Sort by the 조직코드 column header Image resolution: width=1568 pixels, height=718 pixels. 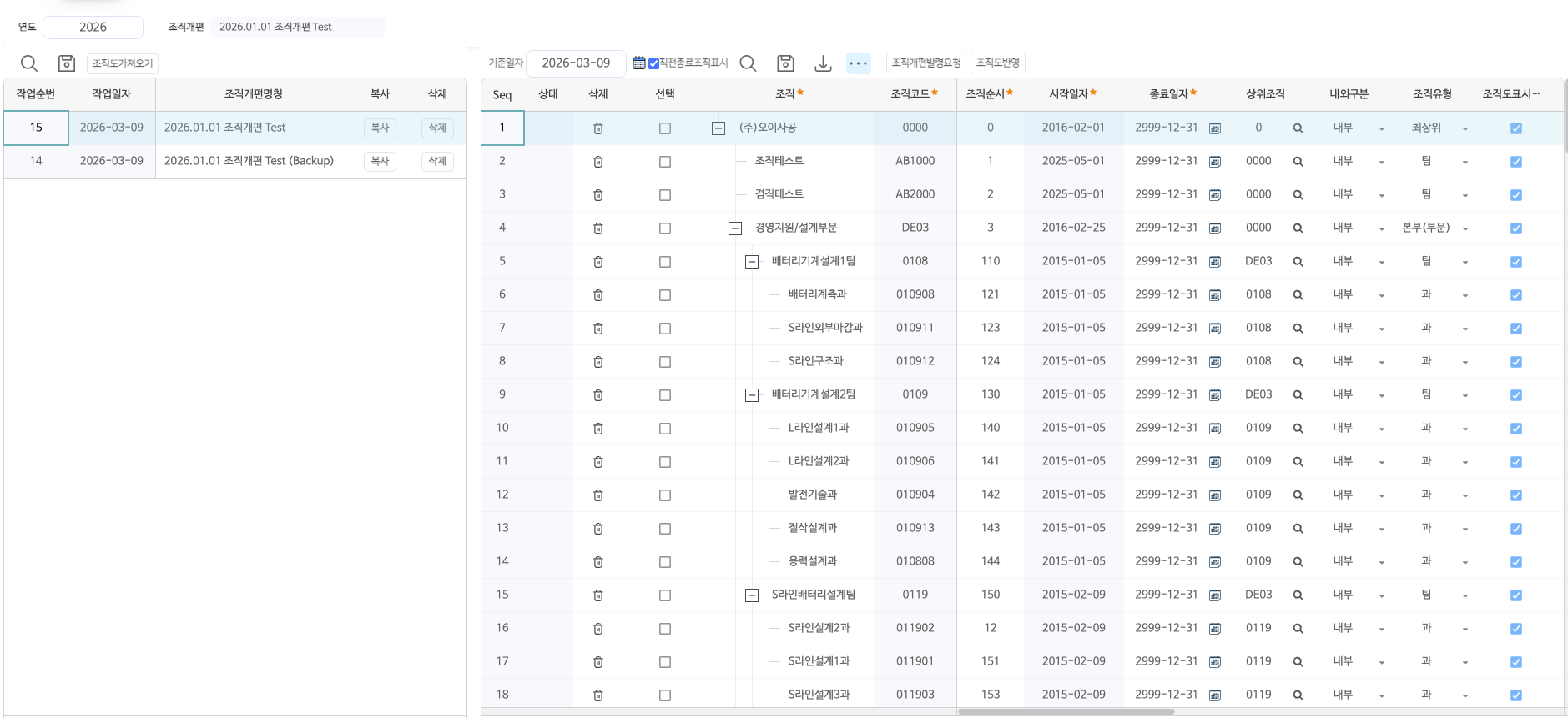[915, 94]
